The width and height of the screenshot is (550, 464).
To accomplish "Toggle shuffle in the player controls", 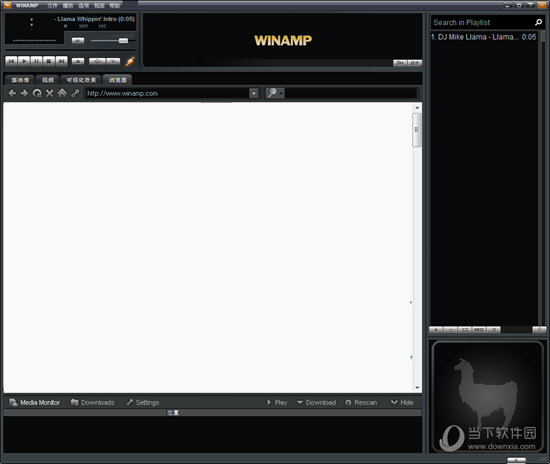I will pos(98,61).
